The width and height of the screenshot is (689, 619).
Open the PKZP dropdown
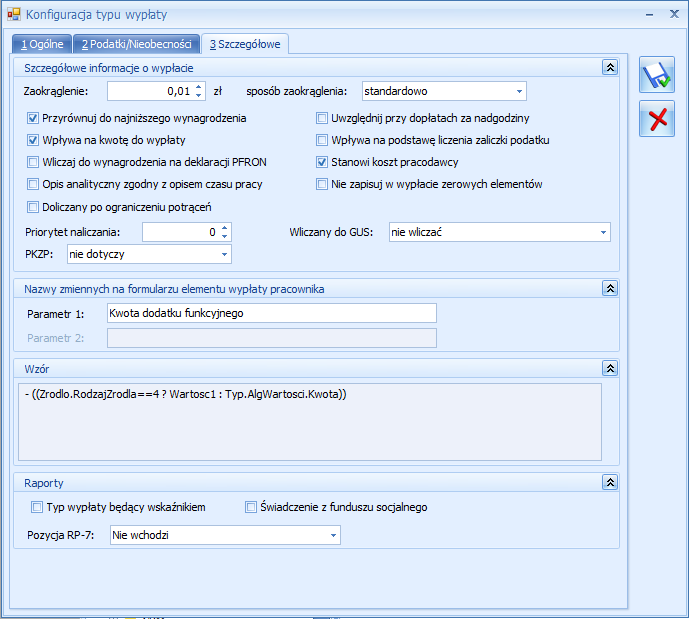tap(224, 254)
